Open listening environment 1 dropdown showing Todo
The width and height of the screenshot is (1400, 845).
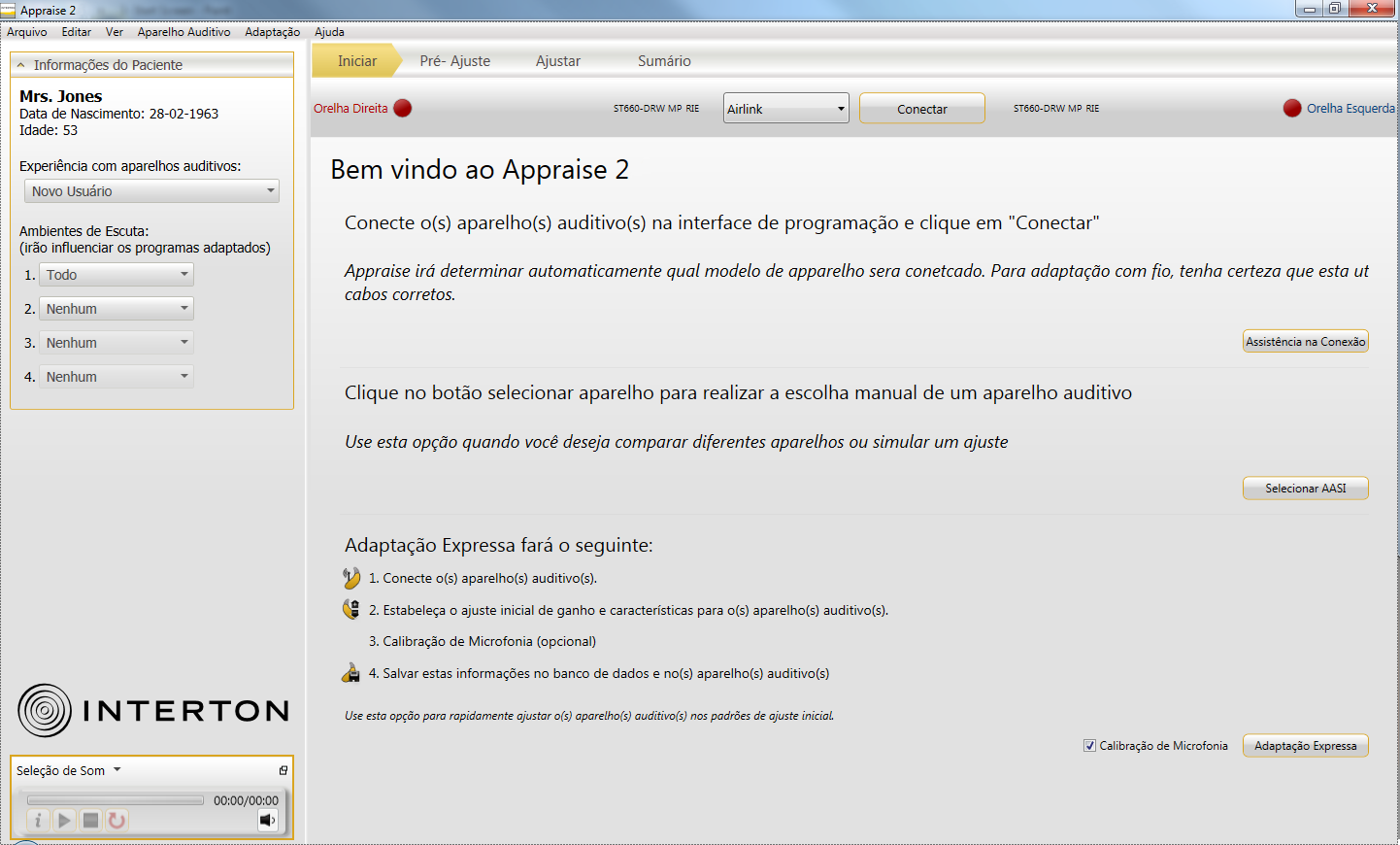point(117,275)
